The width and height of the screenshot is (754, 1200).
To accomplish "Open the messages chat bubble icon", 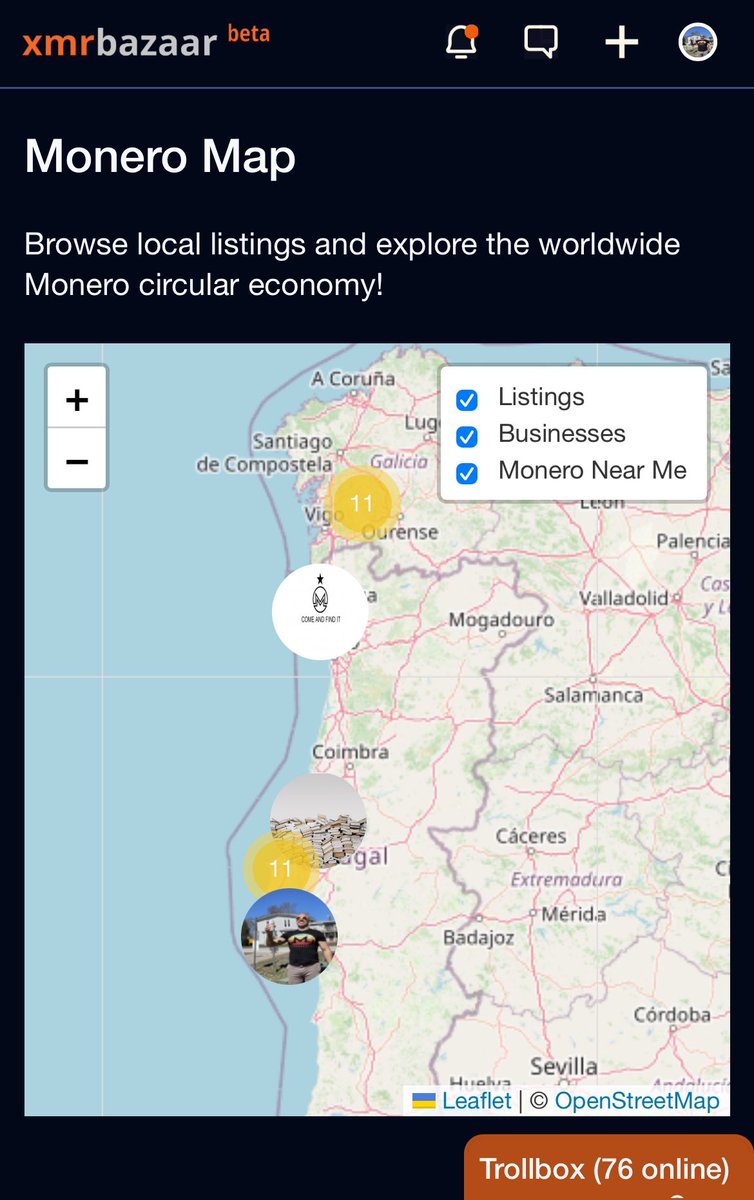I will [x=541, y=42].
